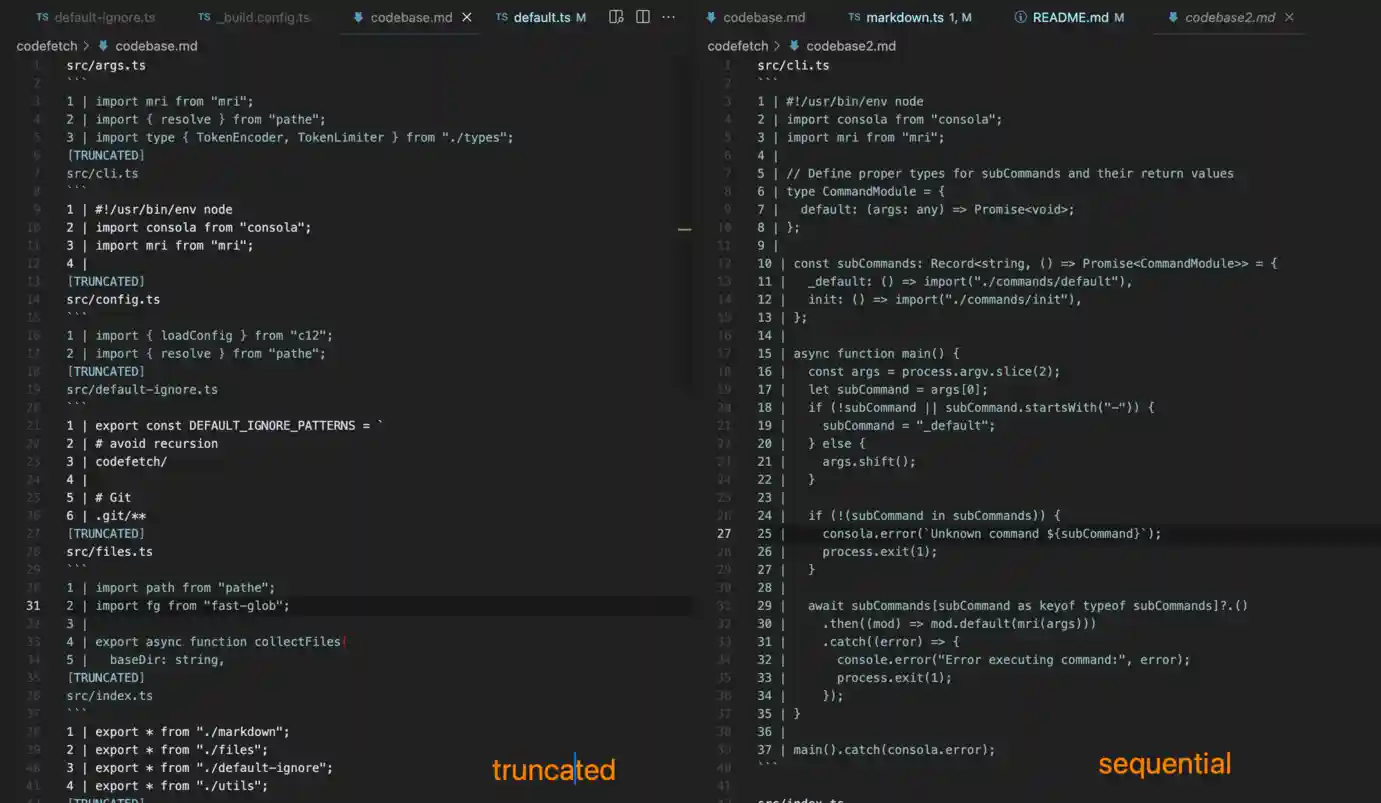Click the ".then((mod) => mod.default" line
1381x803 pixels.
(x=927, y=624)
